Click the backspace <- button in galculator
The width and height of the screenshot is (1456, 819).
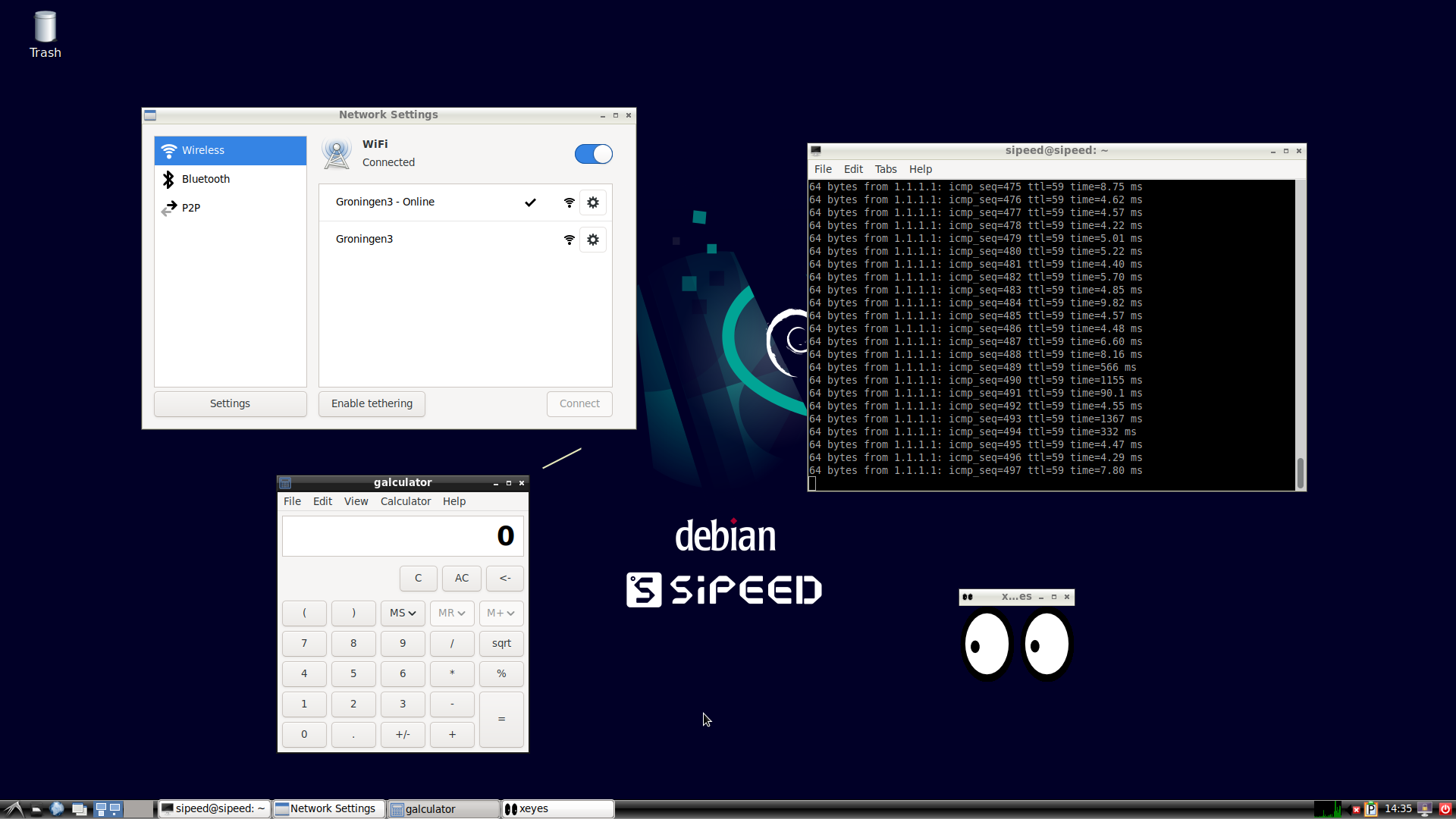pyautogui.click(x=505, y=578)
